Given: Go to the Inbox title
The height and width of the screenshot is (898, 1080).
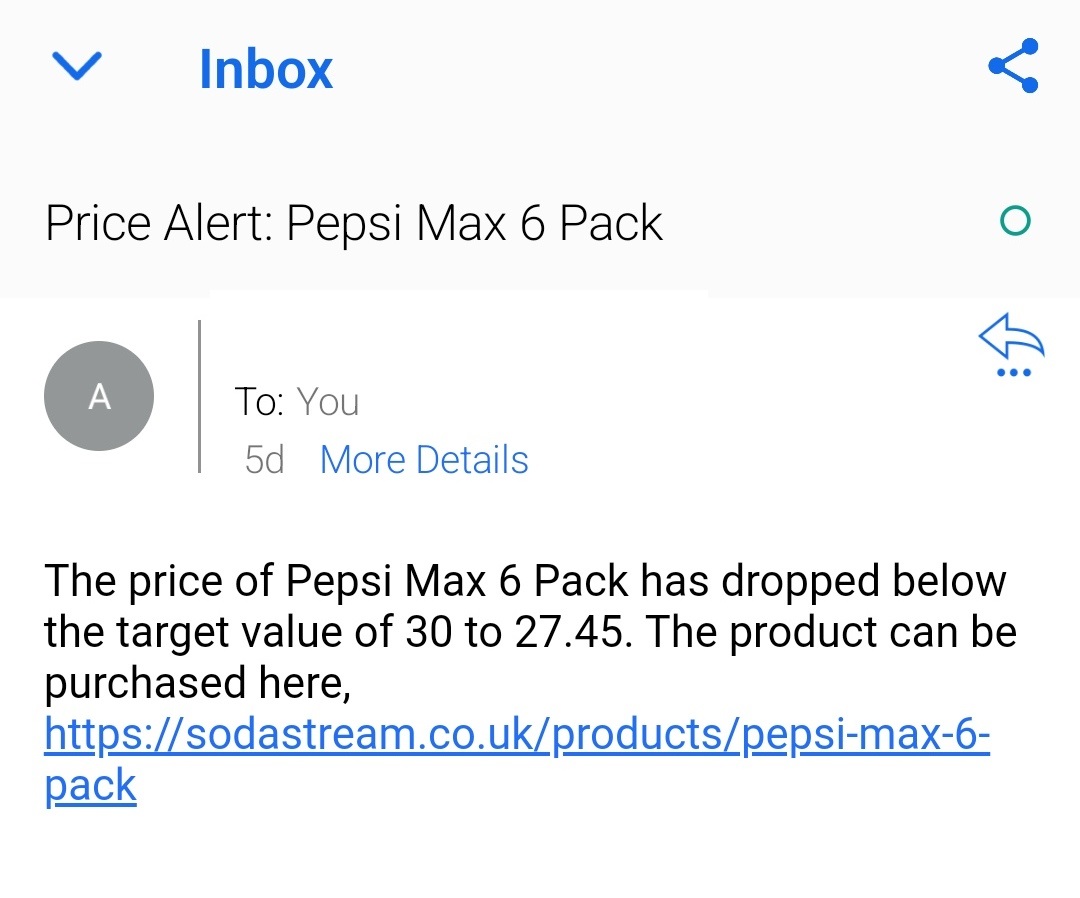Looking at the screenshot, I should click(x=265, y=69).
